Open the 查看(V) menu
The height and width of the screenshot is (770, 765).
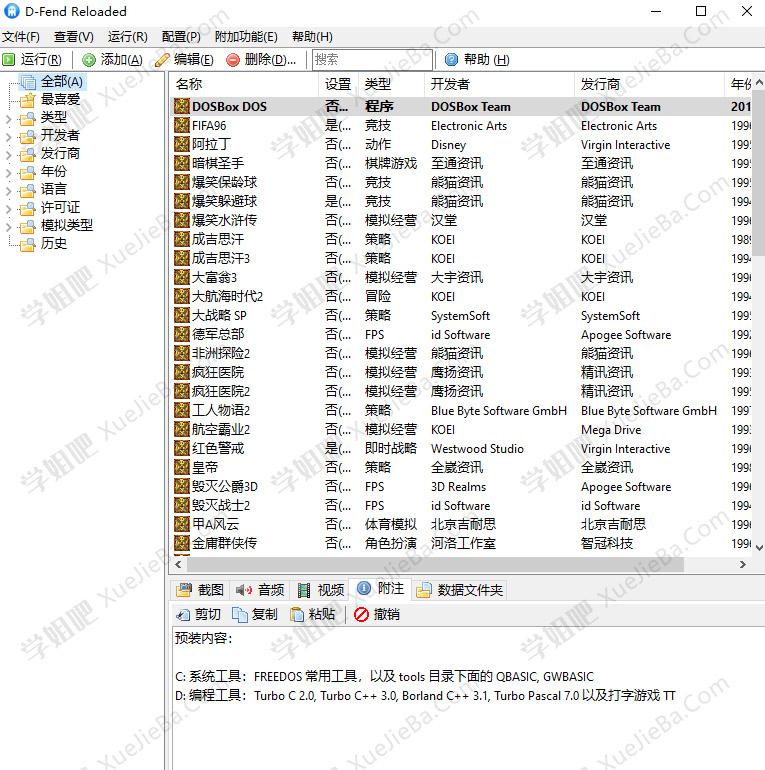pyautogui.click(x=74, y=37)
